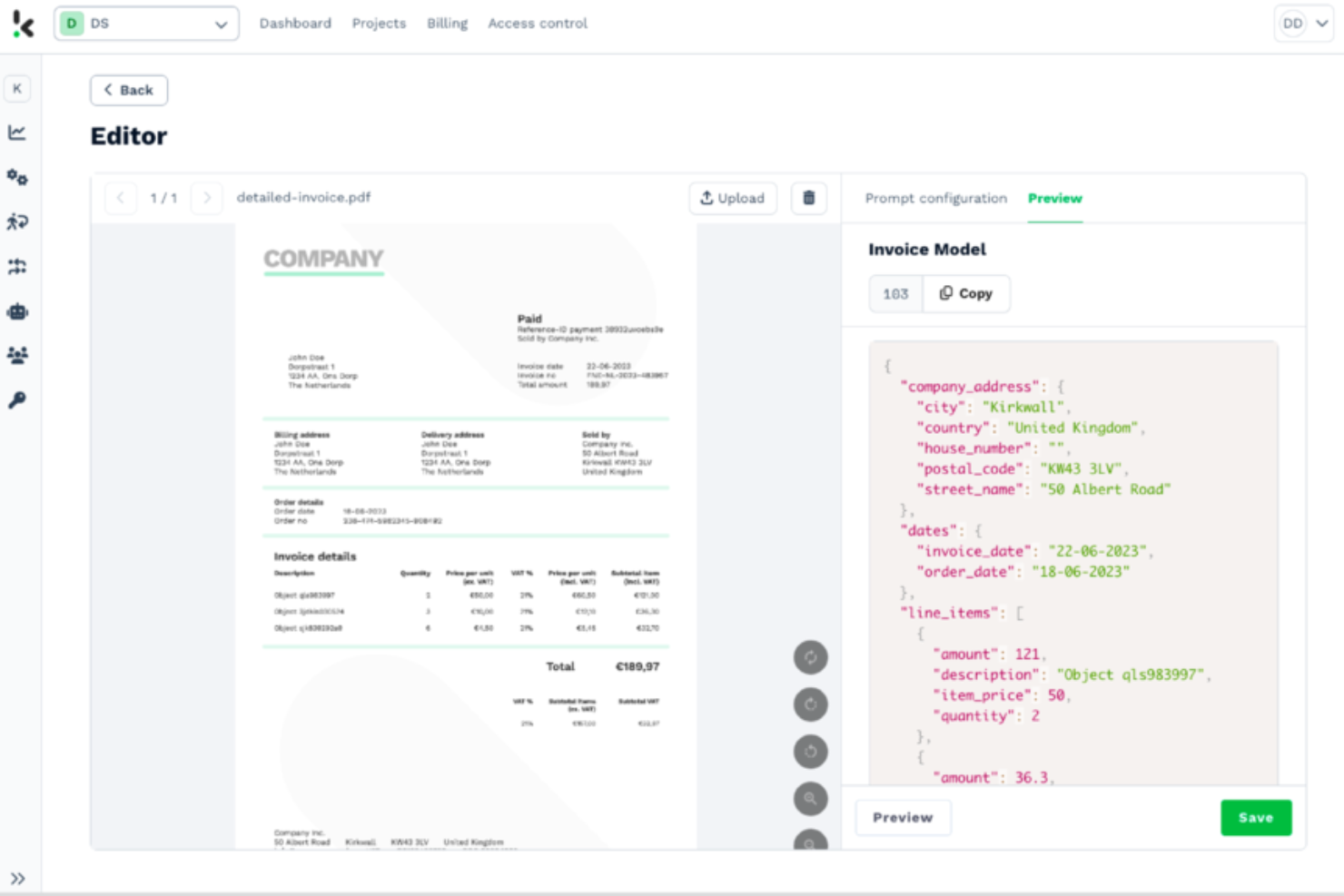Open the gears settings sidebar icon
The image size is (1344, 896).
click(17, 177)
